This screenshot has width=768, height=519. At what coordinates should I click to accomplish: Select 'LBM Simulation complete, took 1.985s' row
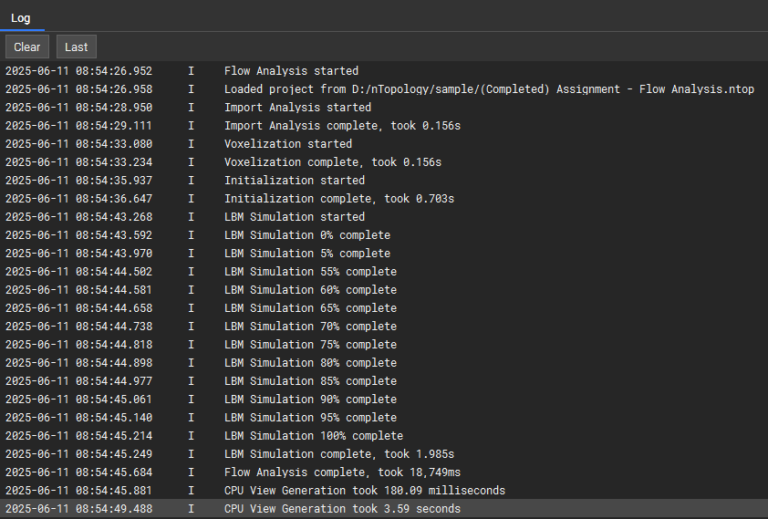point(339,454)
